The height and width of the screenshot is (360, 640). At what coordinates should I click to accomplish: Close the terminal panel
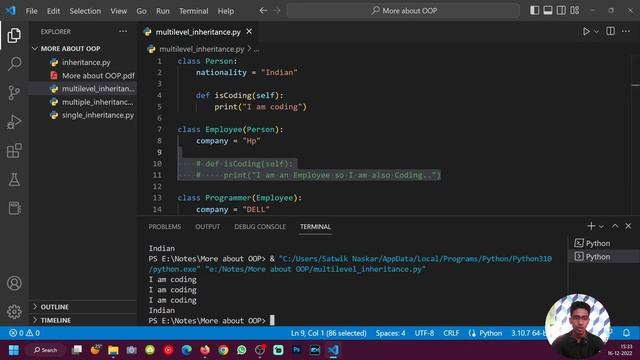628,226
